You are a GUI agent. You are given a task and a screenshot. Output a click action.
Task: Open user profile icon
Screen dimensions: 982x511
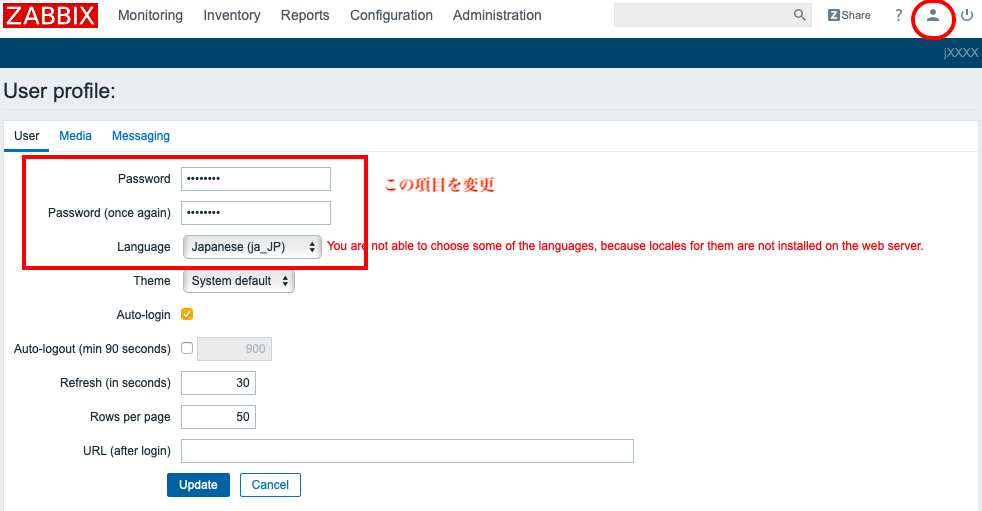coord(933,15)
